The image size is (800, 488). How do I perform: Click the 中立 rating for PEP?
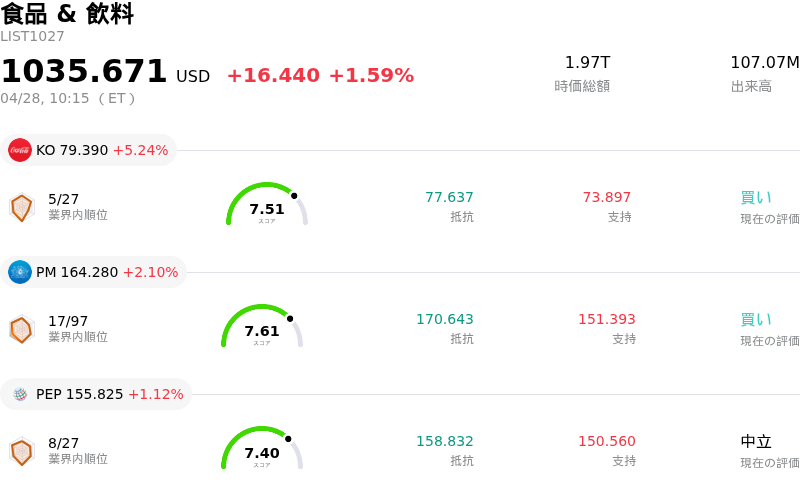pyautogui.click(x=756, y=442)
